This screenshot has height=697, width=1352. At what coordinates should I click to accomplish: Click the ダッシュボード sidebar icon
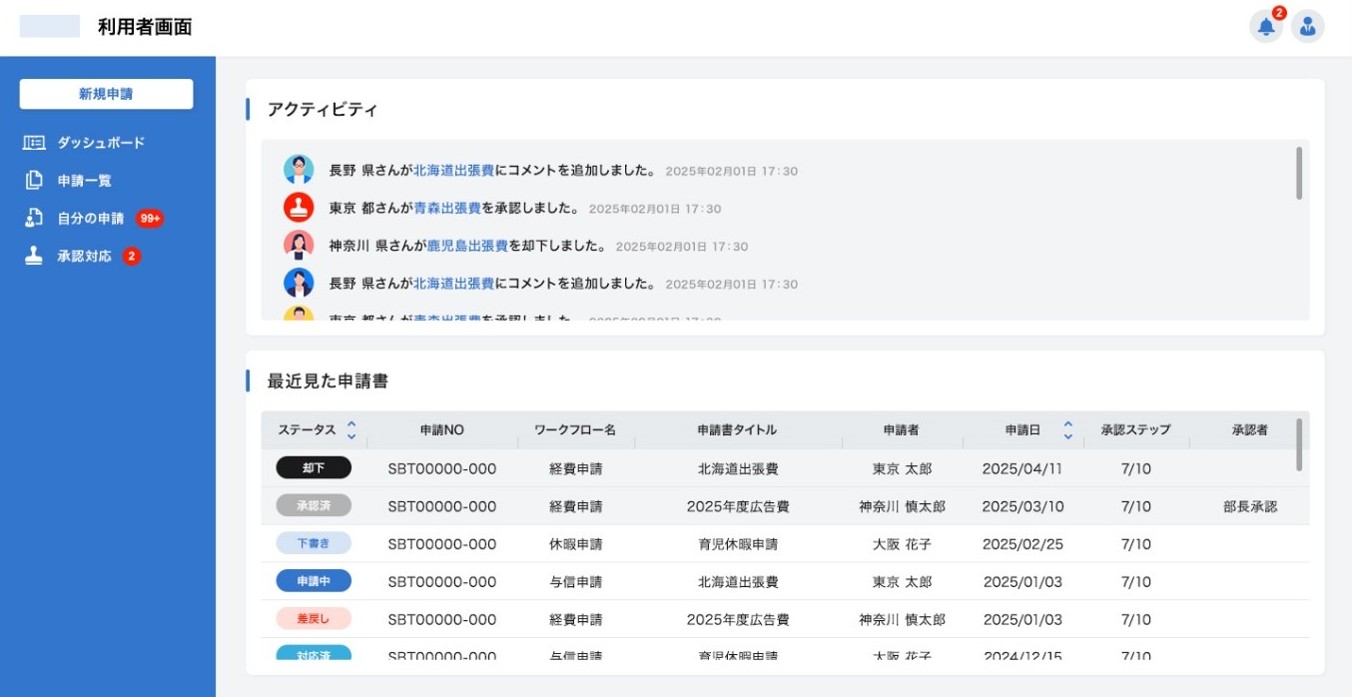[x=34, y=143]
